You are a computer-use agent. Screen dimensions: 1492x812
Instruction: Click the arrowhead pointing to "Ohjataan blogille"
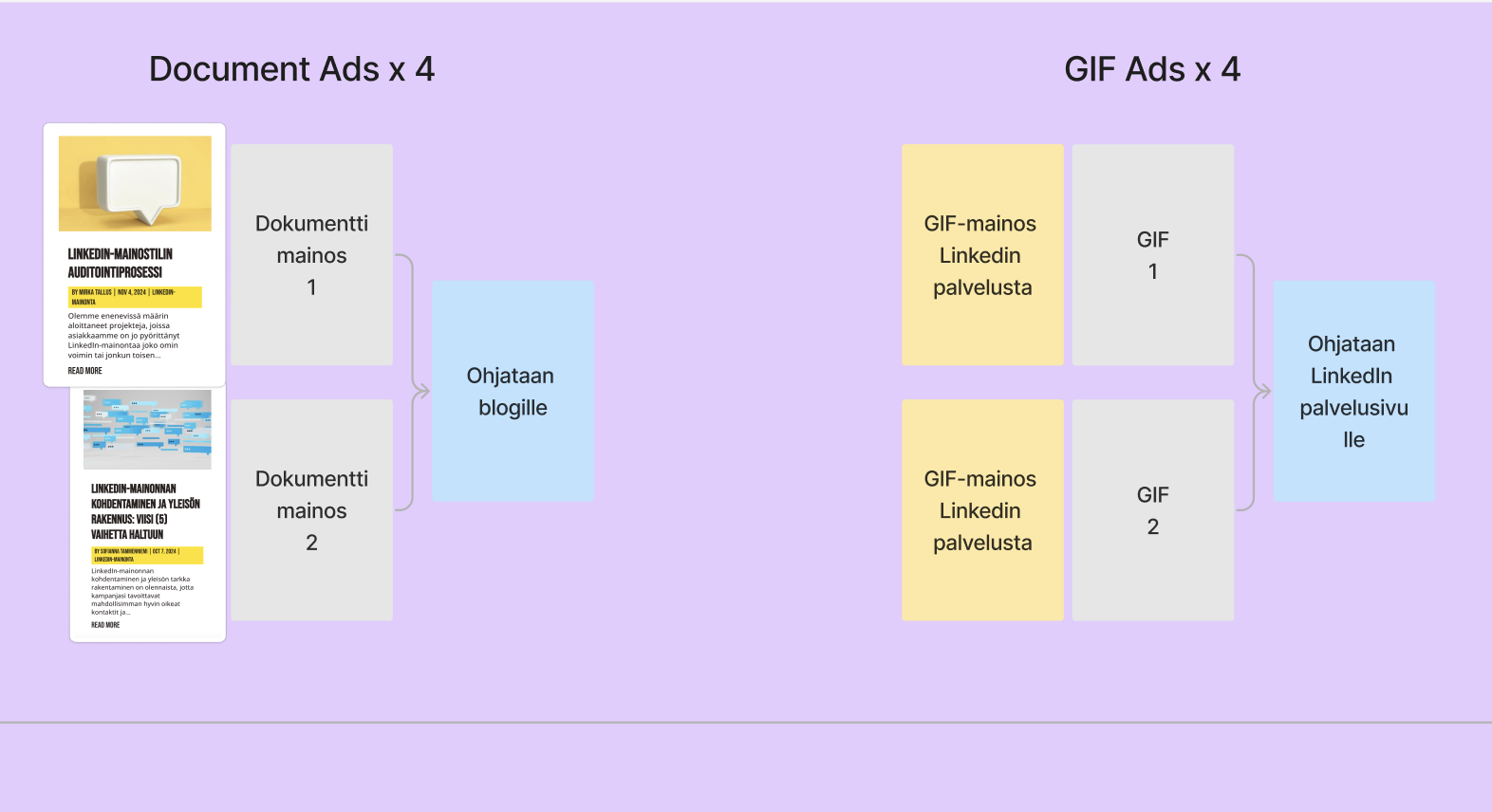[423, 391]
